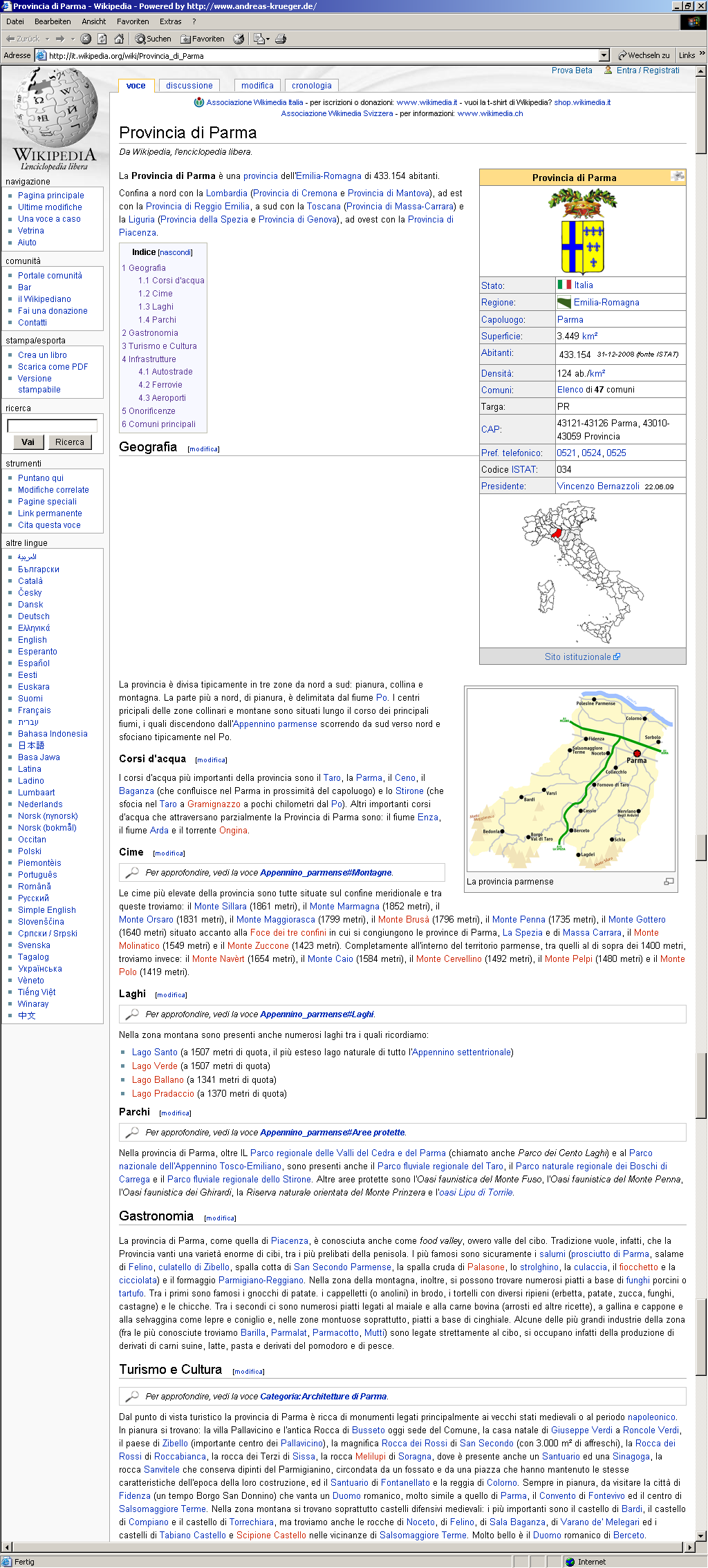
Task: Click the horizontal scrollbar right arrow
Action: pos(689,1547)
